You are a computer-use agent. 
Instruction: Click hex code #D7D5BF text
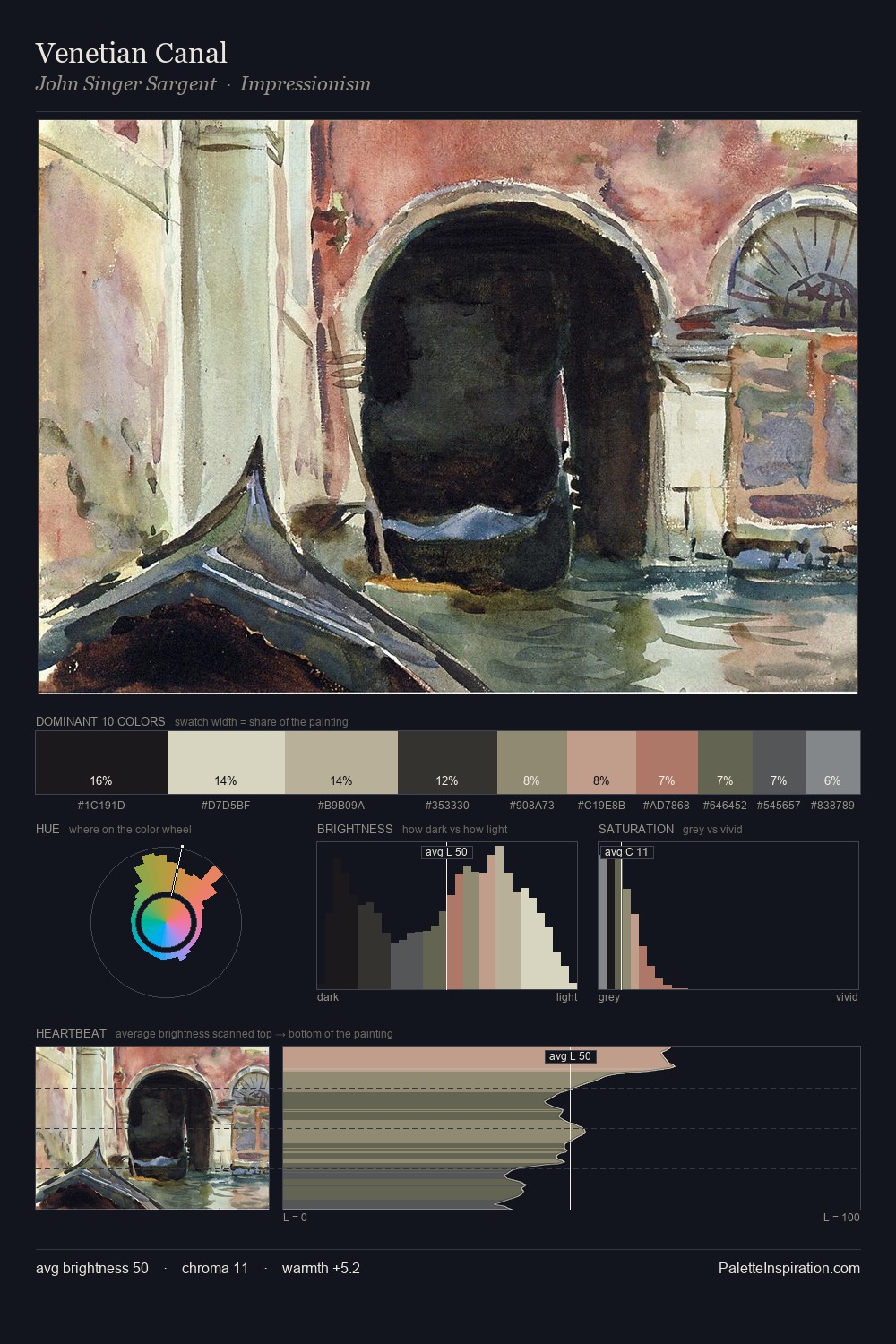[x=226, y=806]
